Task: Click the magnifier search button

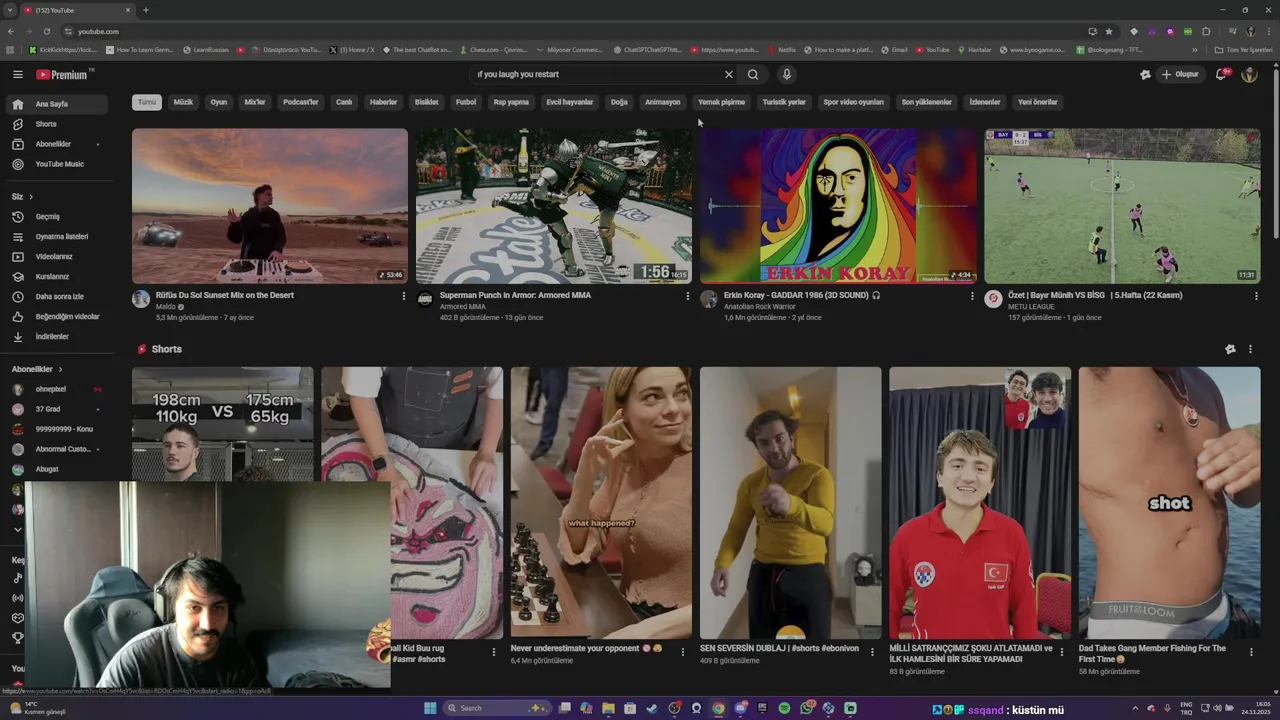Action: click(753, 74)
